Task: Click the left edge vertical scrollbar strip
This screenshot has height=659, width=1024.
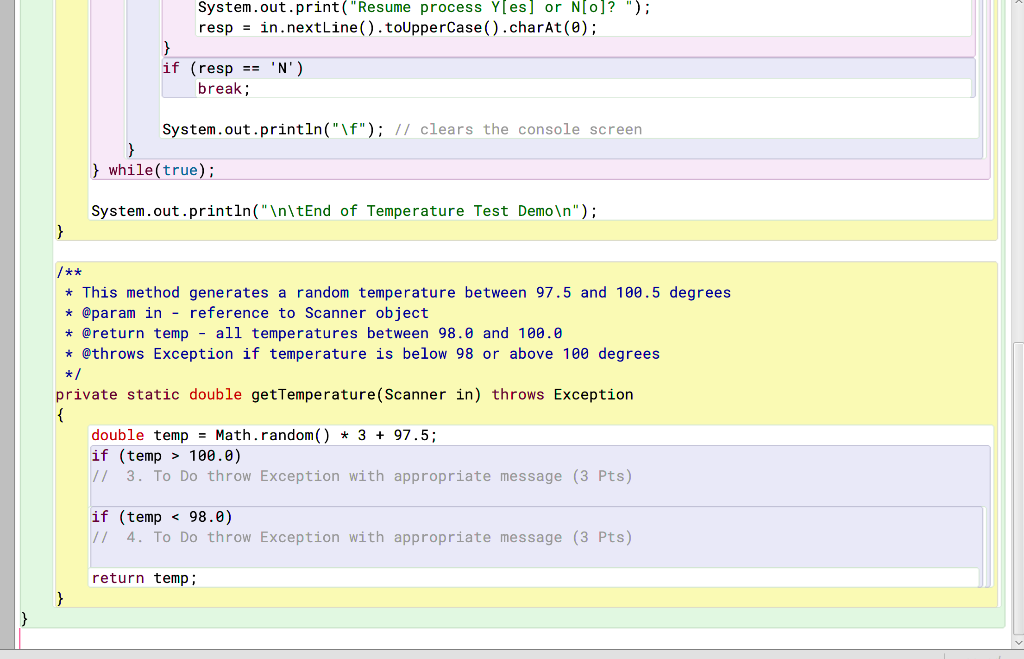Action: (6, 330)
